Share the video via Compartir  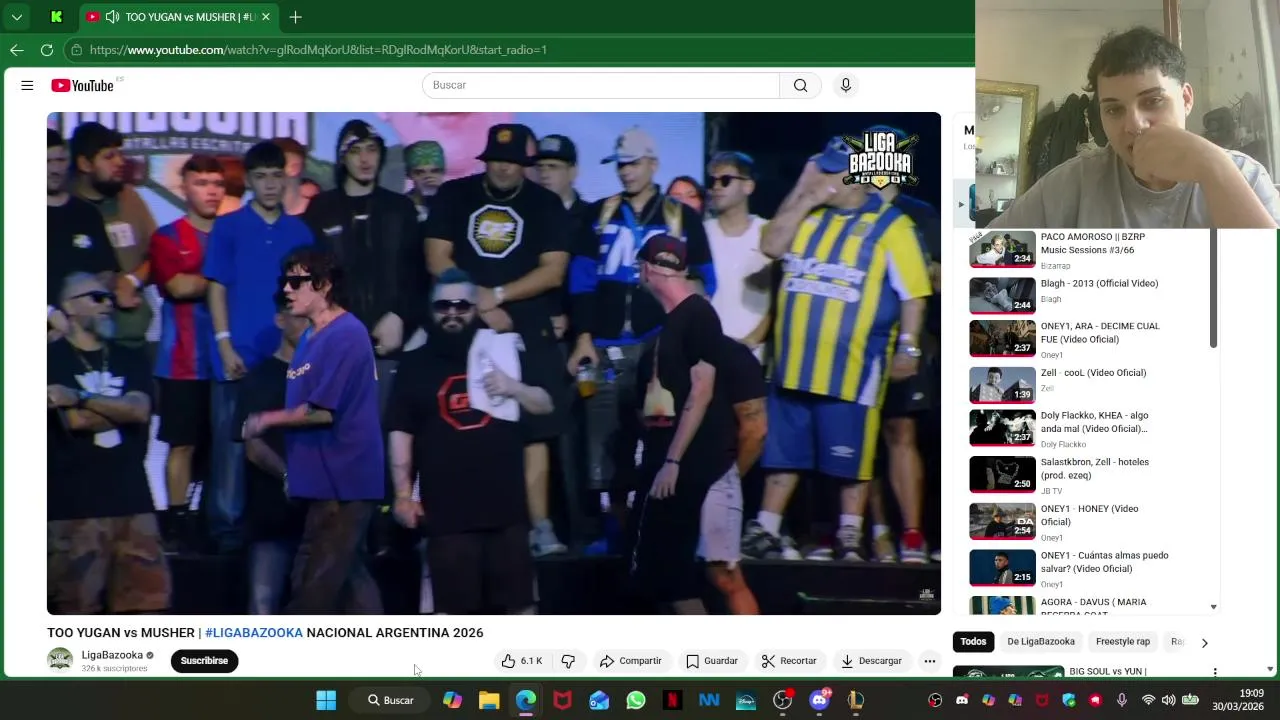point(630,661)
